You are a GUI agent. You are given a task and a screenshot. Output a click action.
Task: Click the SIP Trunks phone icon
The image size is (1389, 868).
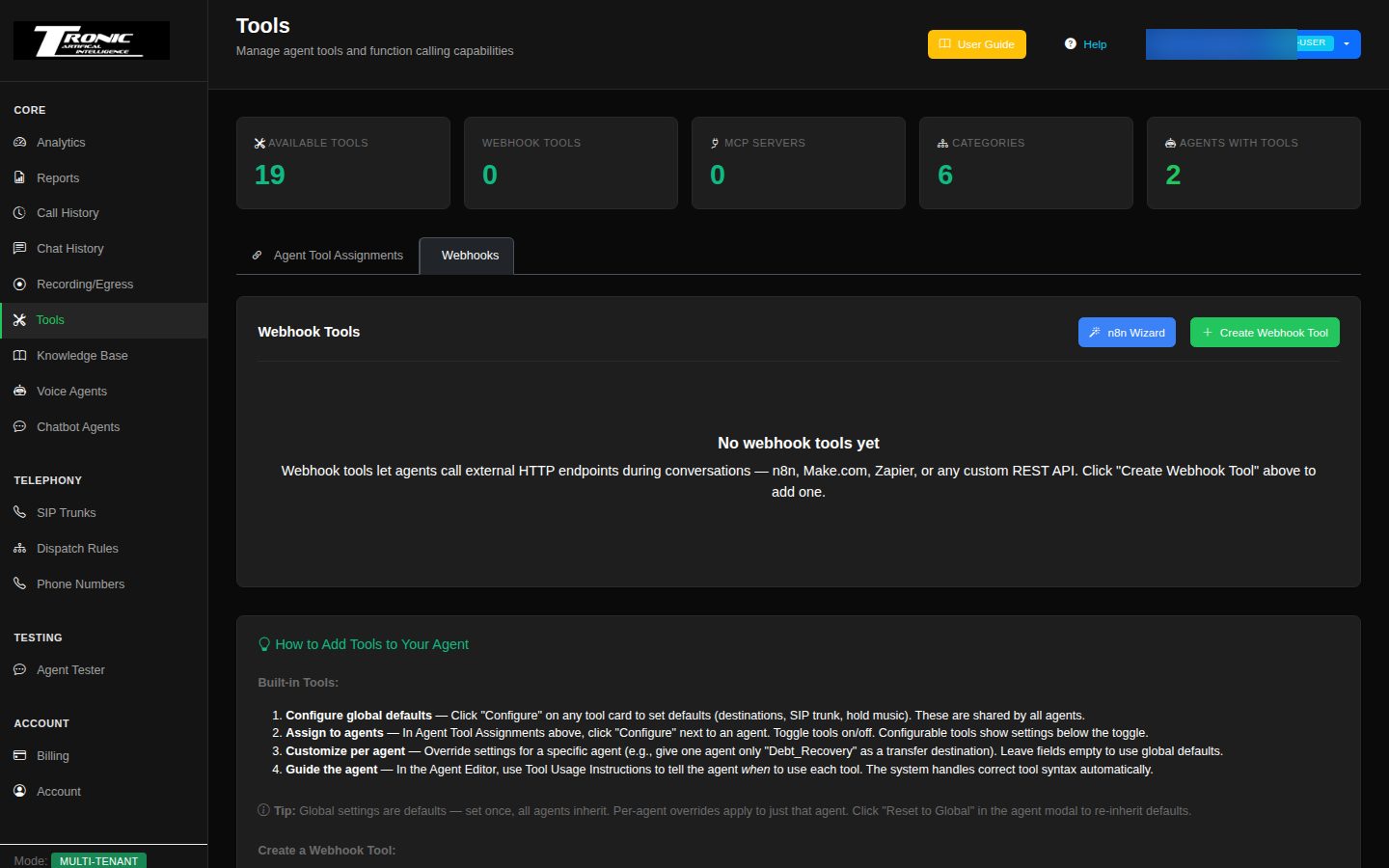point(19,512)
